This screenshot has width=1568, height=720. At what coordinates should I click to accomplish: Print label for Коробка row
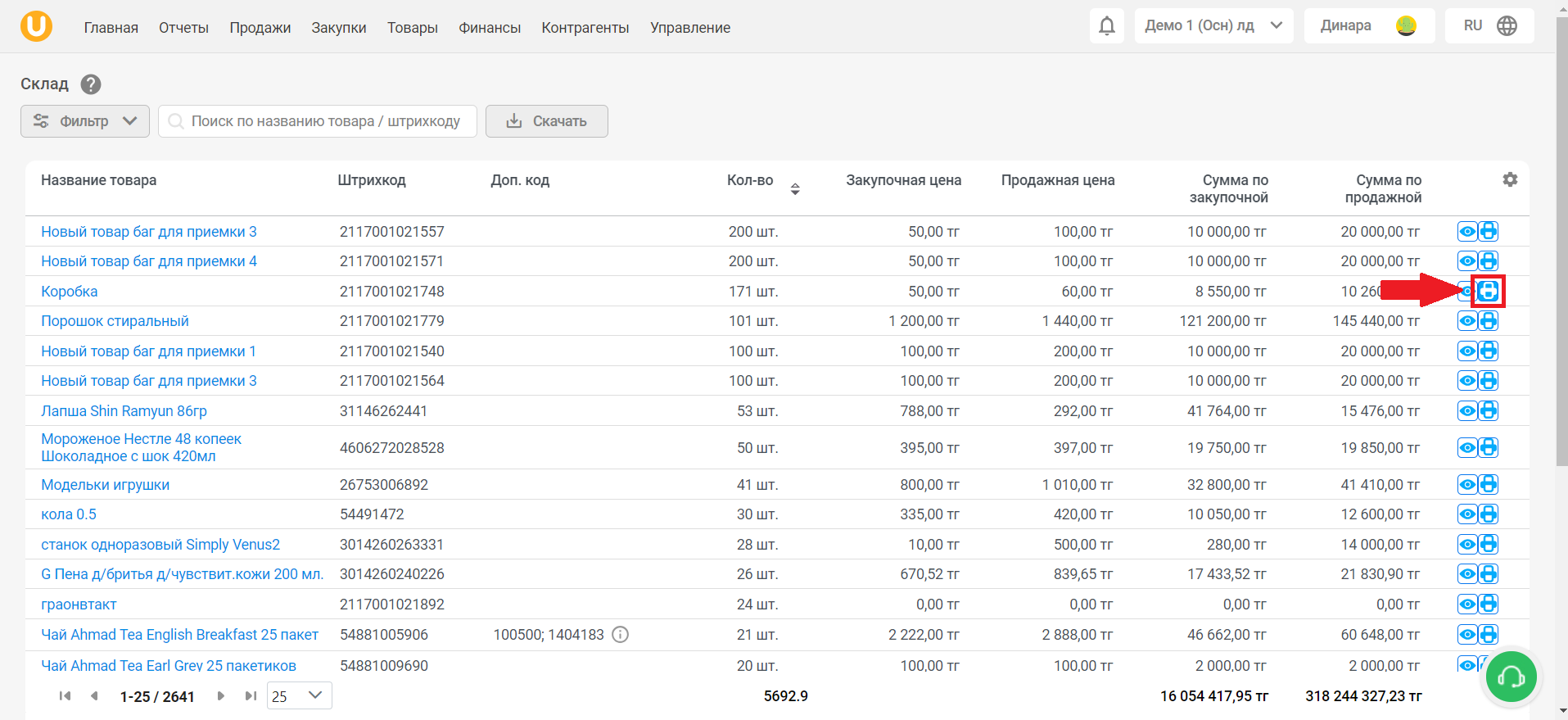(1488, 291)
